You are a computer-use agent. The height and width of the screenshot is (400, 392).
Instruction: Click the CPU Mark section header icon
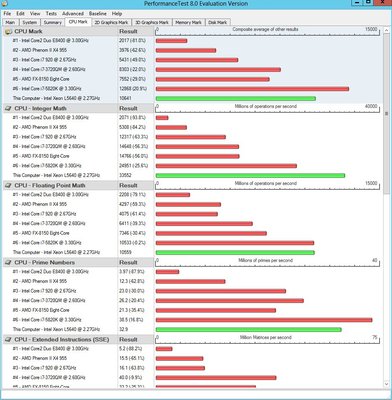pos(8,31)
